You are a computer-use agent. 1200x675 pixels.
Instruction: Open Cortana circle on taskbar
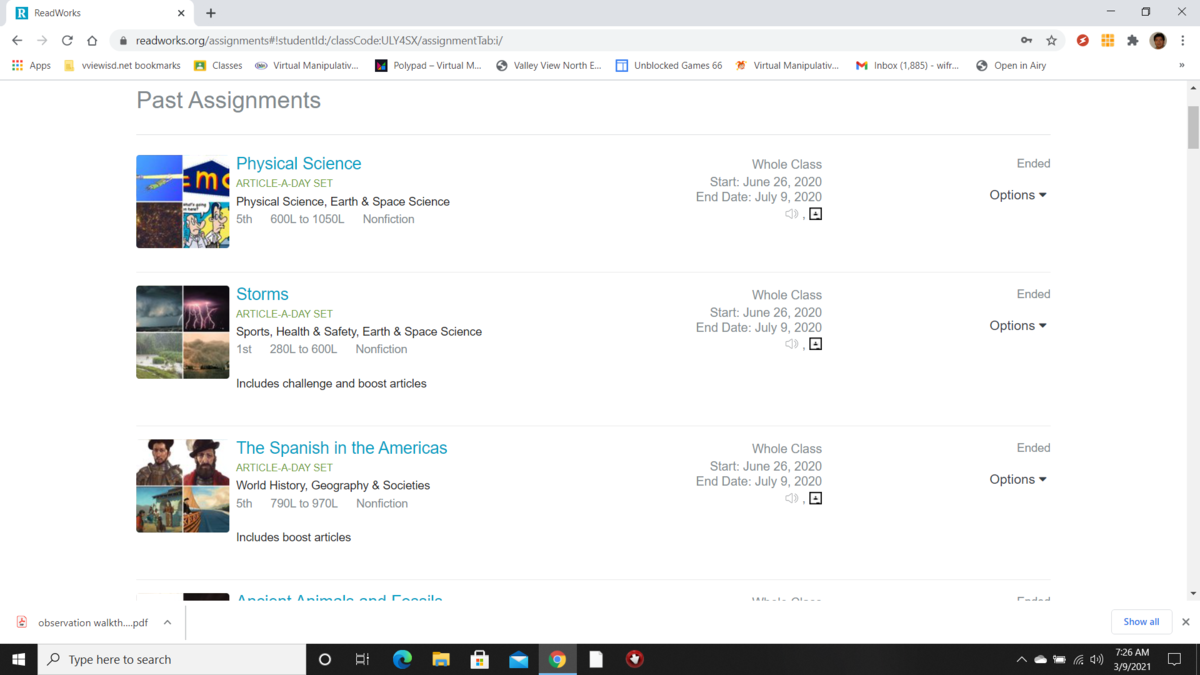[324, 659]
